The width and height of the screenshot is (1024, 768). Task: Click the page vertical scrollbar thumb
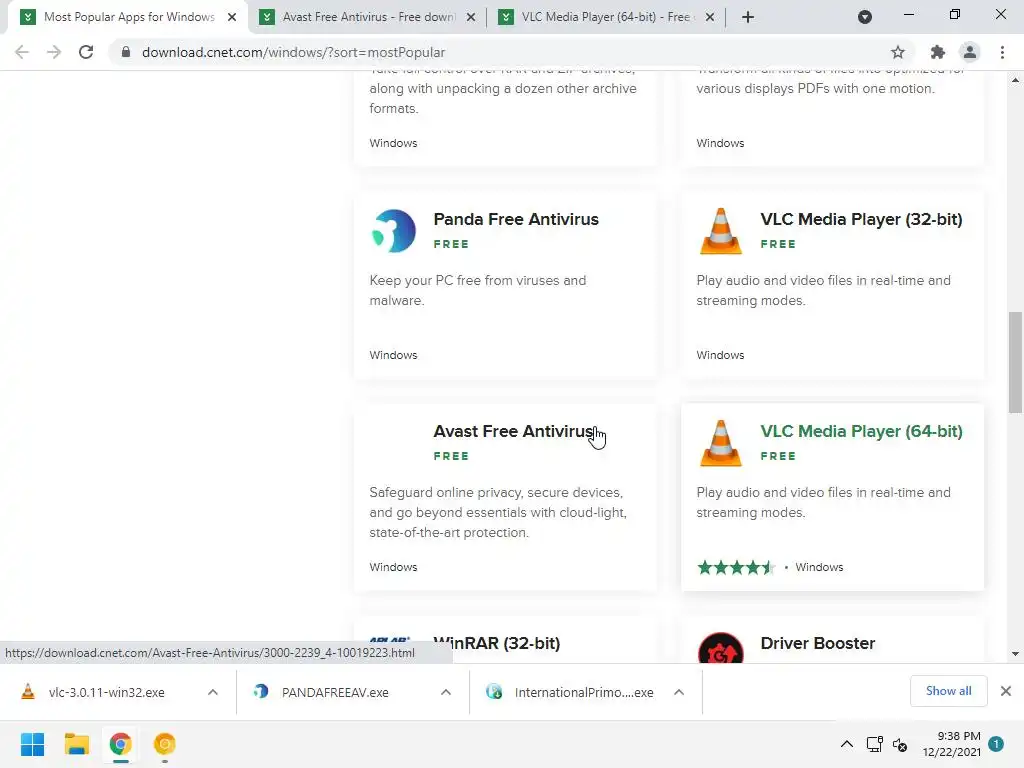pos(1015,362)
